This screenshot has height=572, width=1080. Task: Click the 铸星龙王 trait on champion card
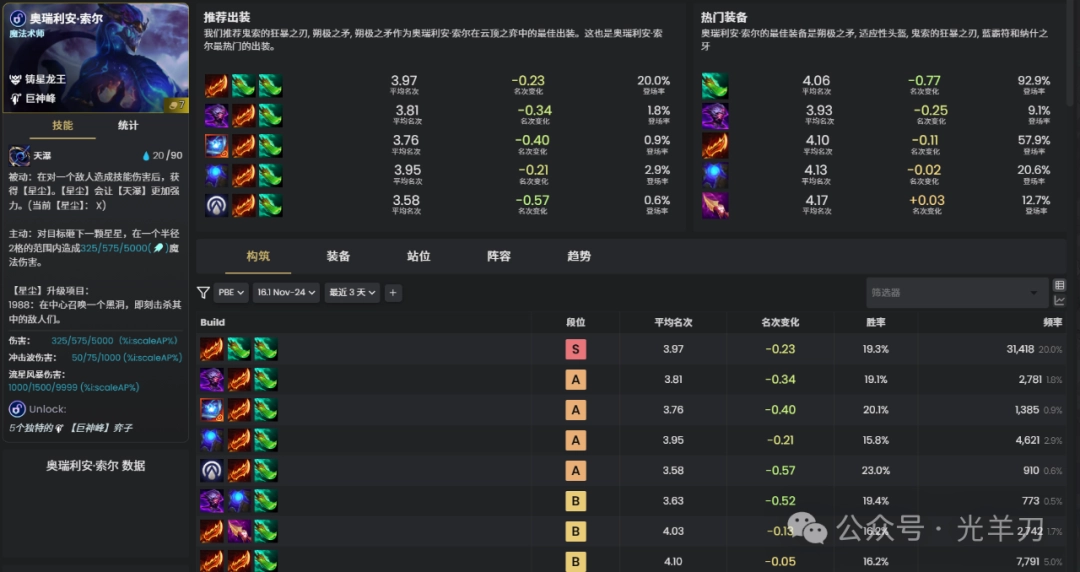tap(47, 79)
